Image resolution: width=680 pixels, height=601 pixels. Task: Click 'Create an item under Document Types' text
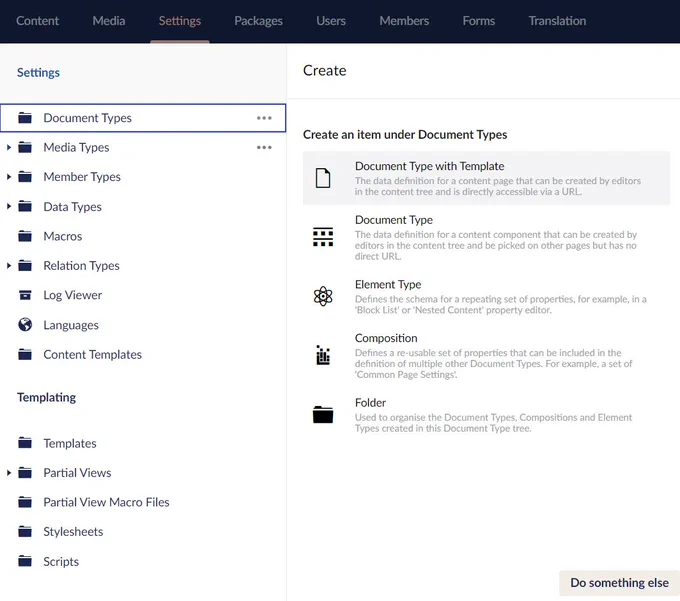click(405, 134)
